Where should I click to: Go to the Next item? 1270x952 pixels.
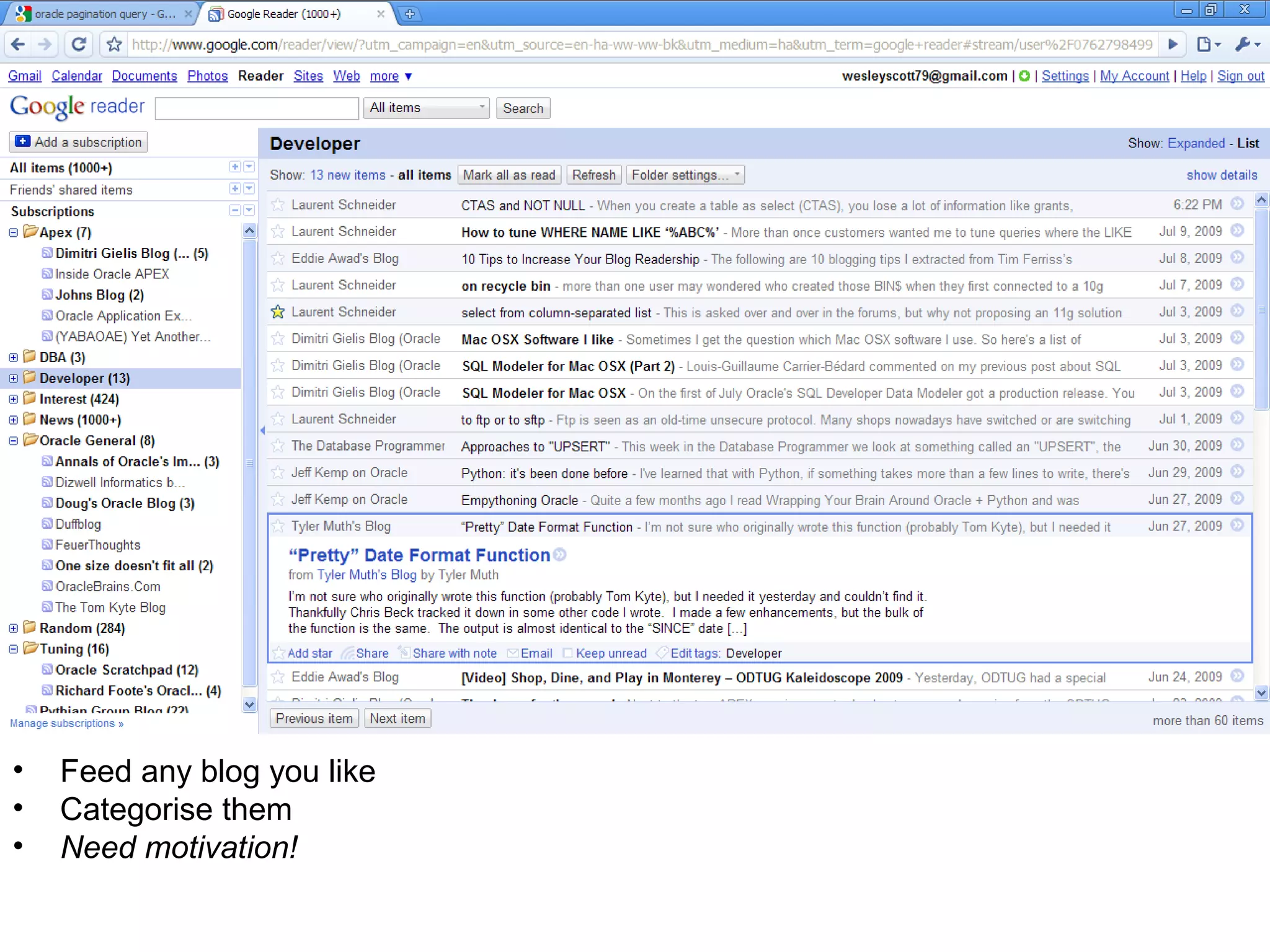[x=397, y=718]
